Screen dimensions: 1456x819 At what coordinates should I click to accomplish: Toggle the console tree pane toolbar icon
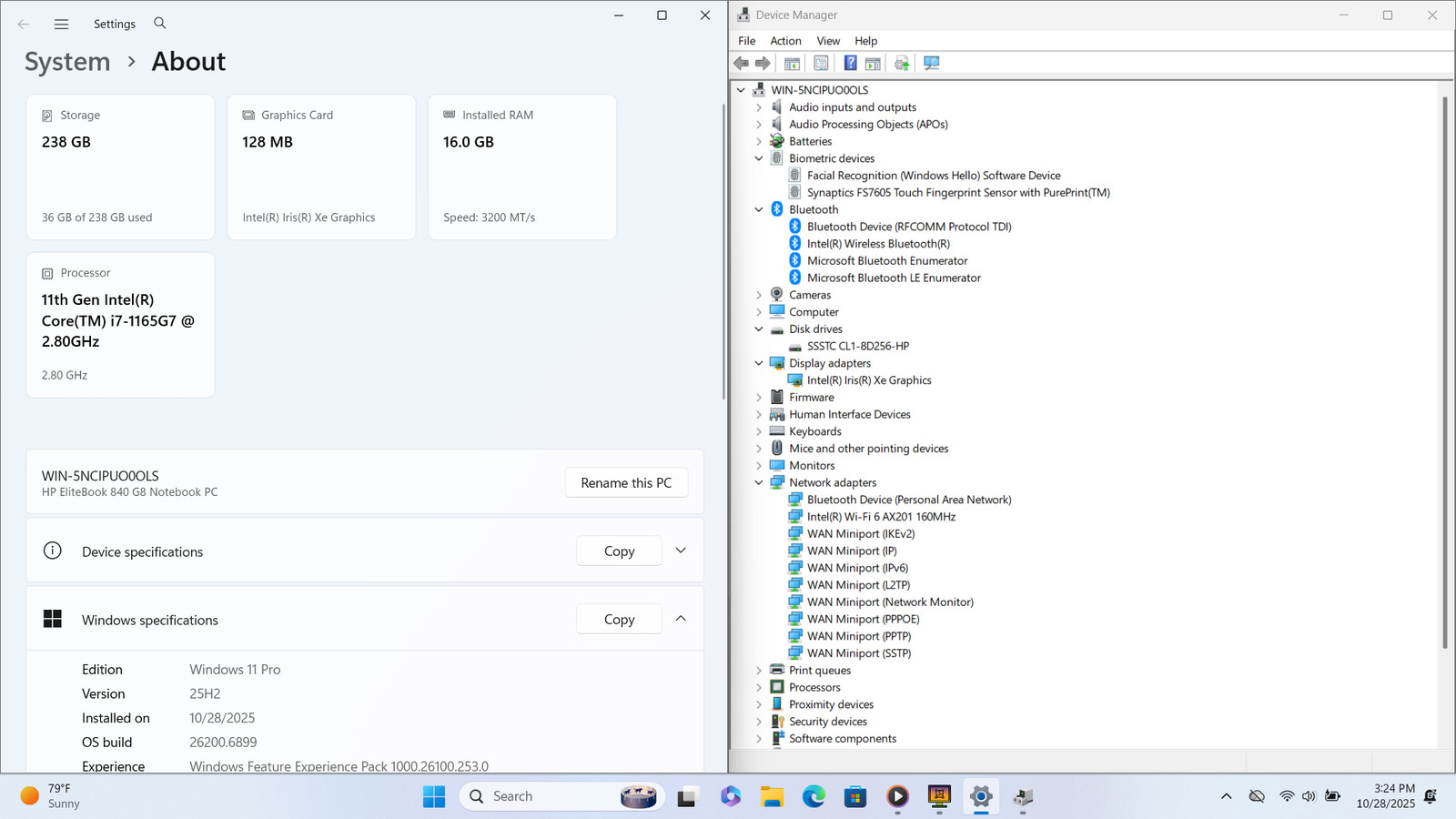(792, 63)
